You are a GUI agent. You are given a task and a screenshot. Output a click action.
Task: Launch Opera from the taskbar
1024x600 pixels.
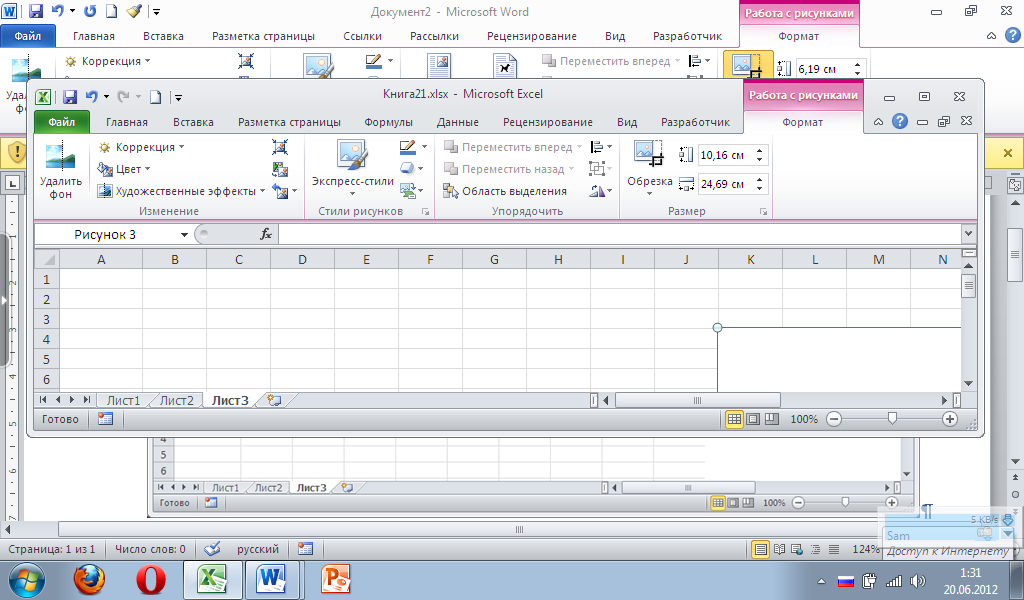click(x=151, y=579)
